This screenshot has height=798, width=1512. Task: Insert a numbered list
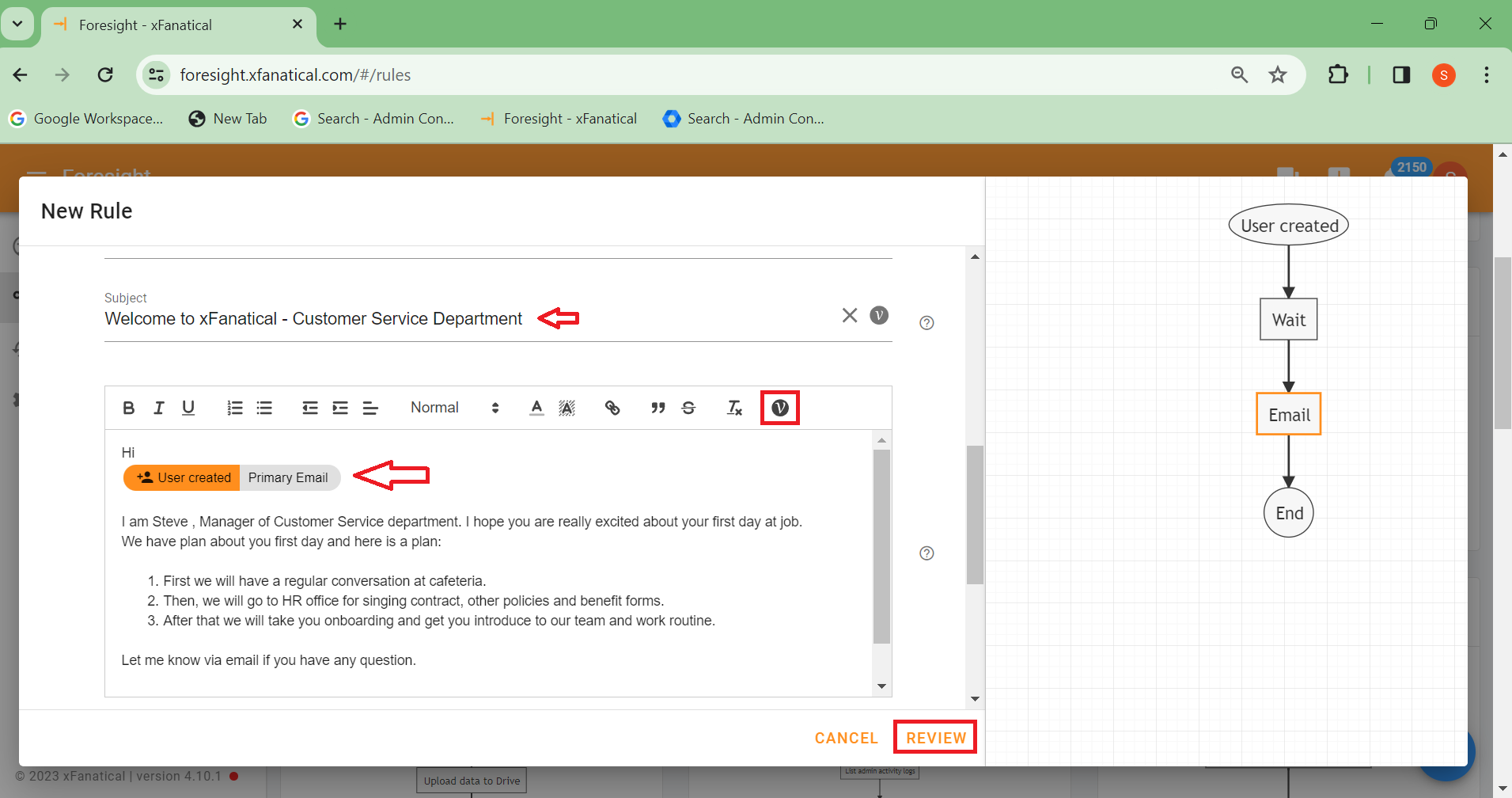tap(234, 407)
